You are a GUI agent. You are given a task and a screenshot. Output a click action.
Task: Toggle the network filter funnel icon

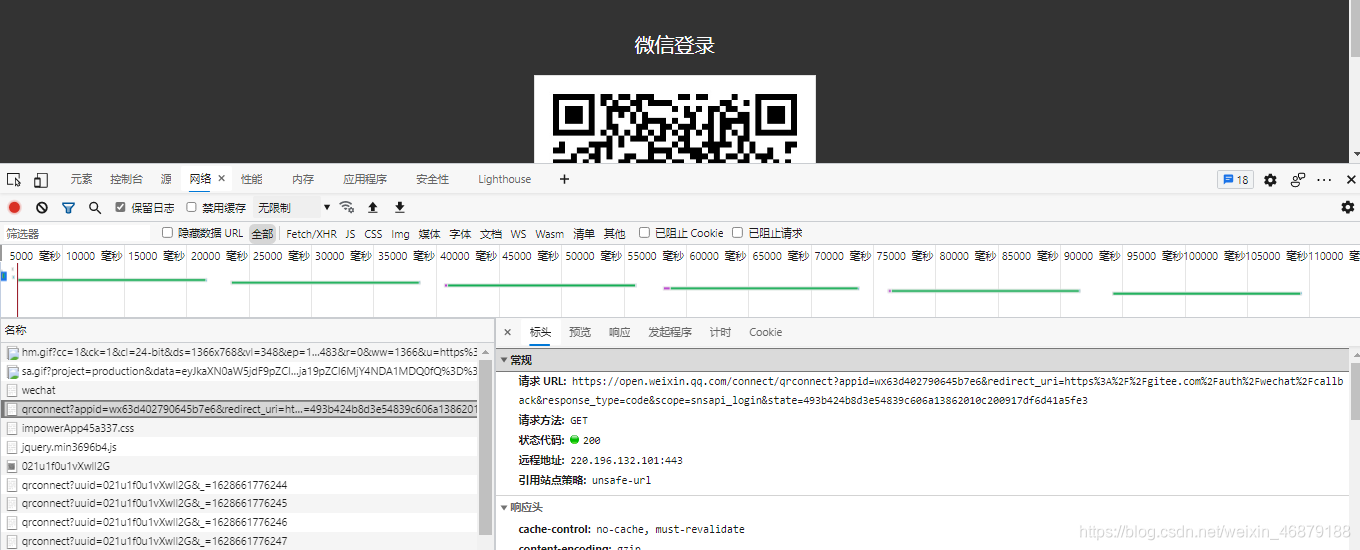pos(69,208)
